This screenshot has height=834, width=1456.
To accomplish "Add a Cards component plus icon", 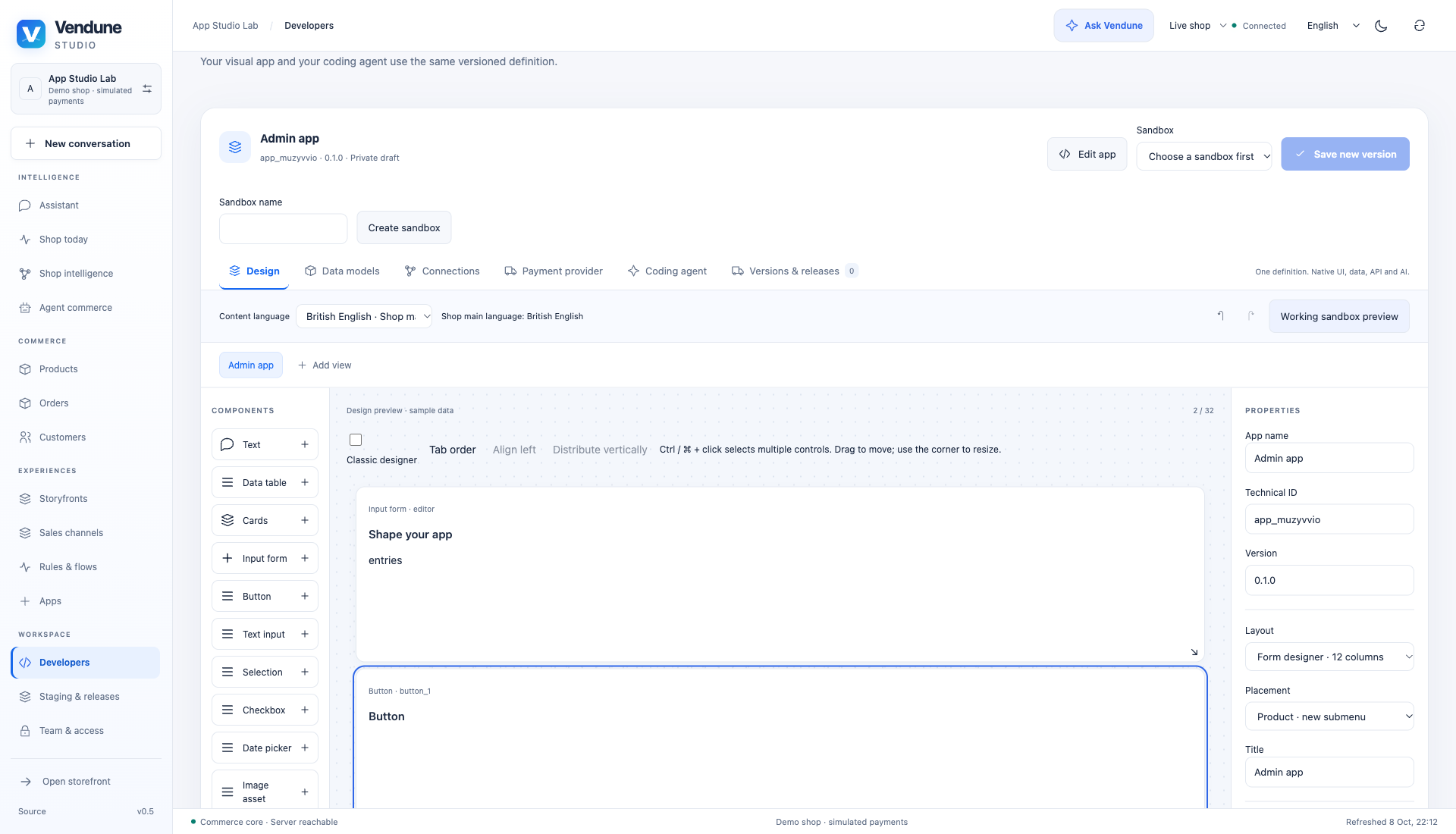I will (x=305, y=520).
